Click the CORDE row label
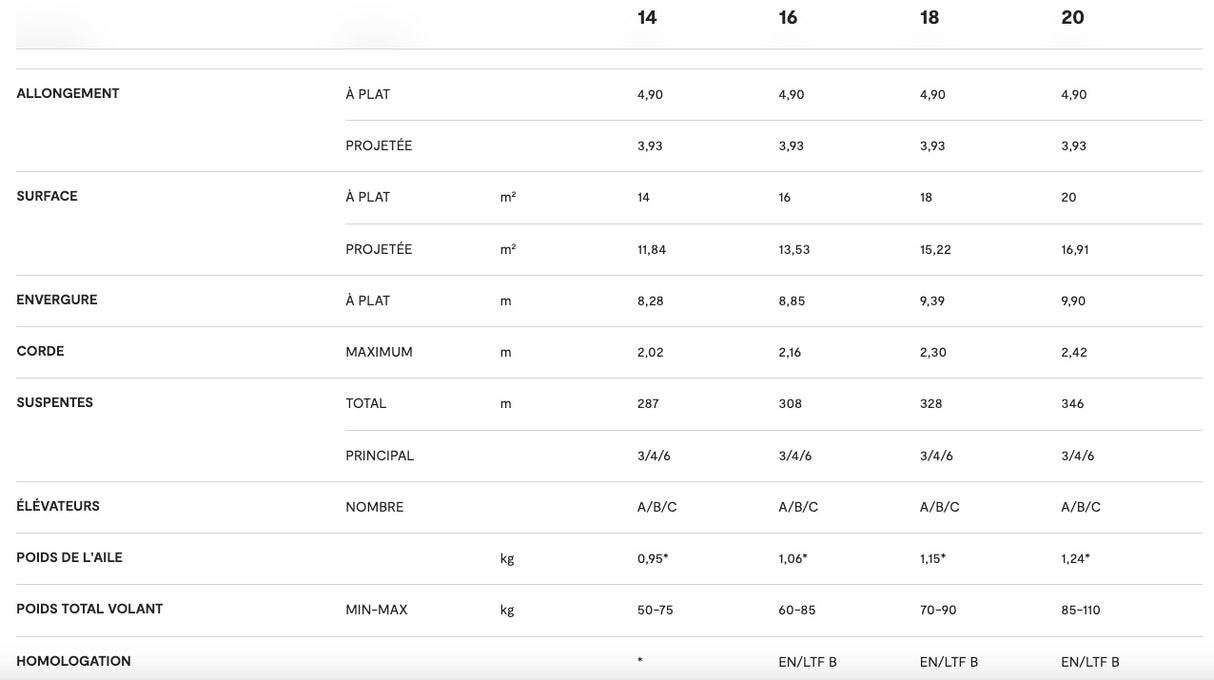Image resolution: width=1214 pixels, height=680 pixels. (x=40, y=352)
